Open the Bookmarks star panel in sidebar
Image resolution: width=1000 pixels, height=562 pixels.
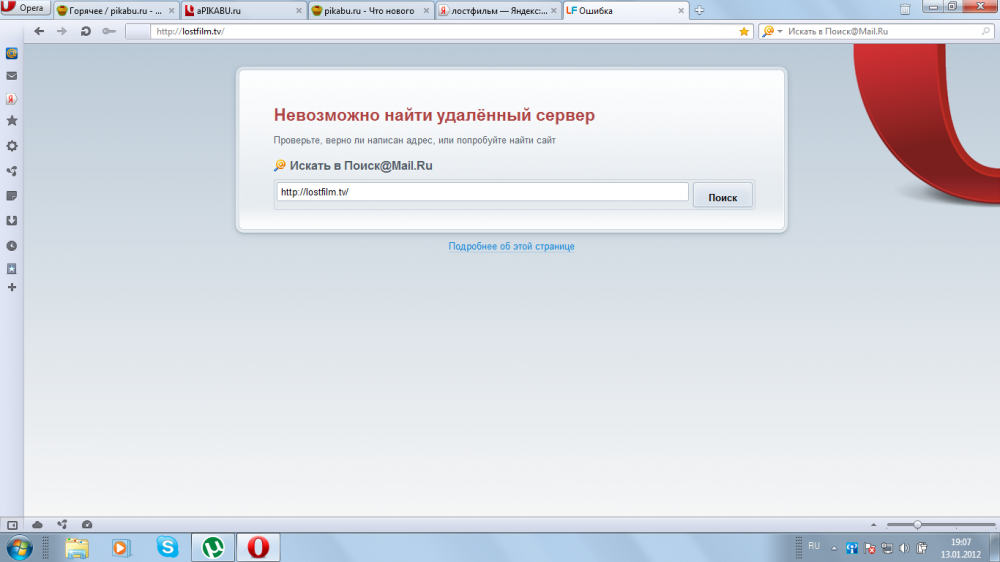click(12, 121)
